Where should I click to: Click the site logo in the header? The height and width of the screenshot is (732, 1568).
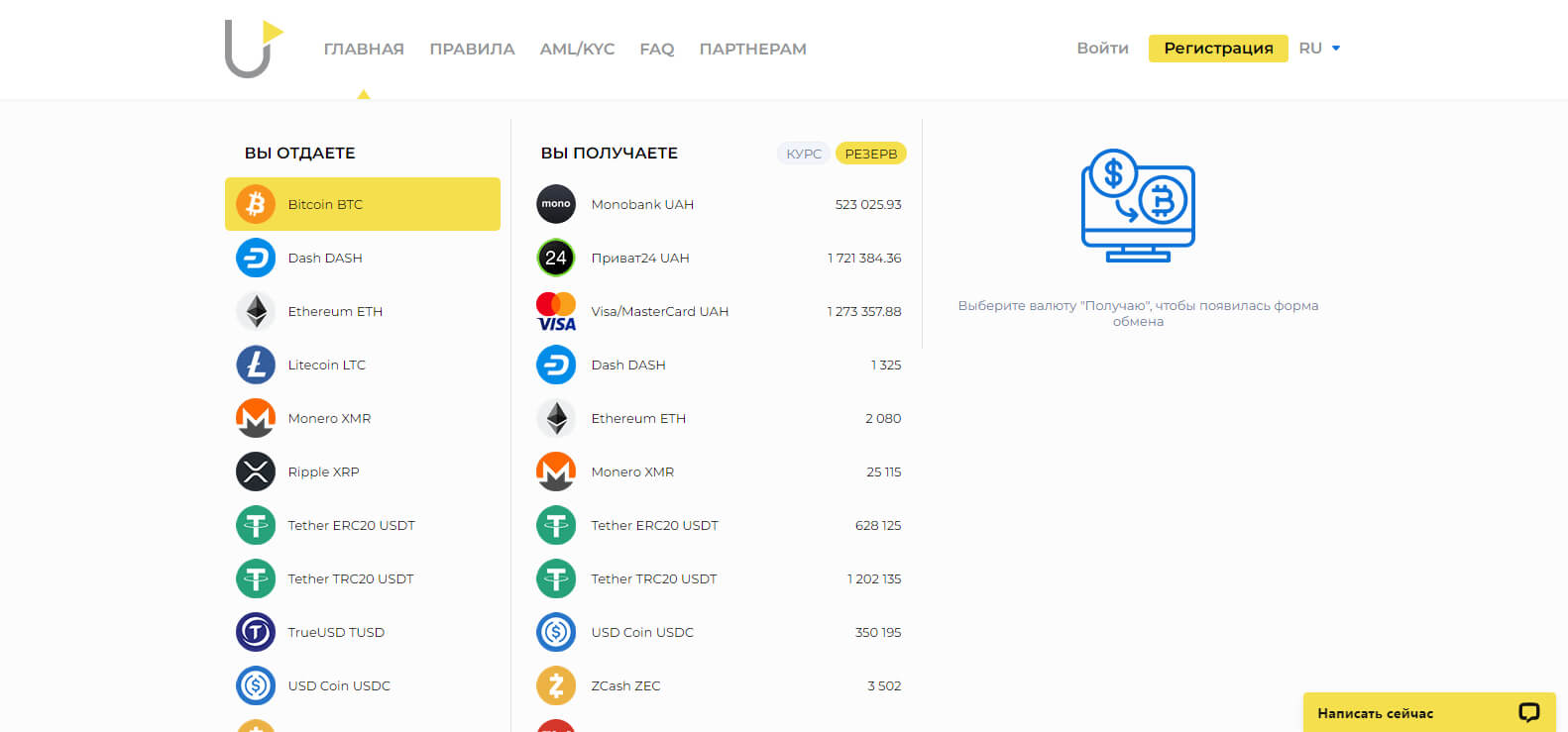254,49
